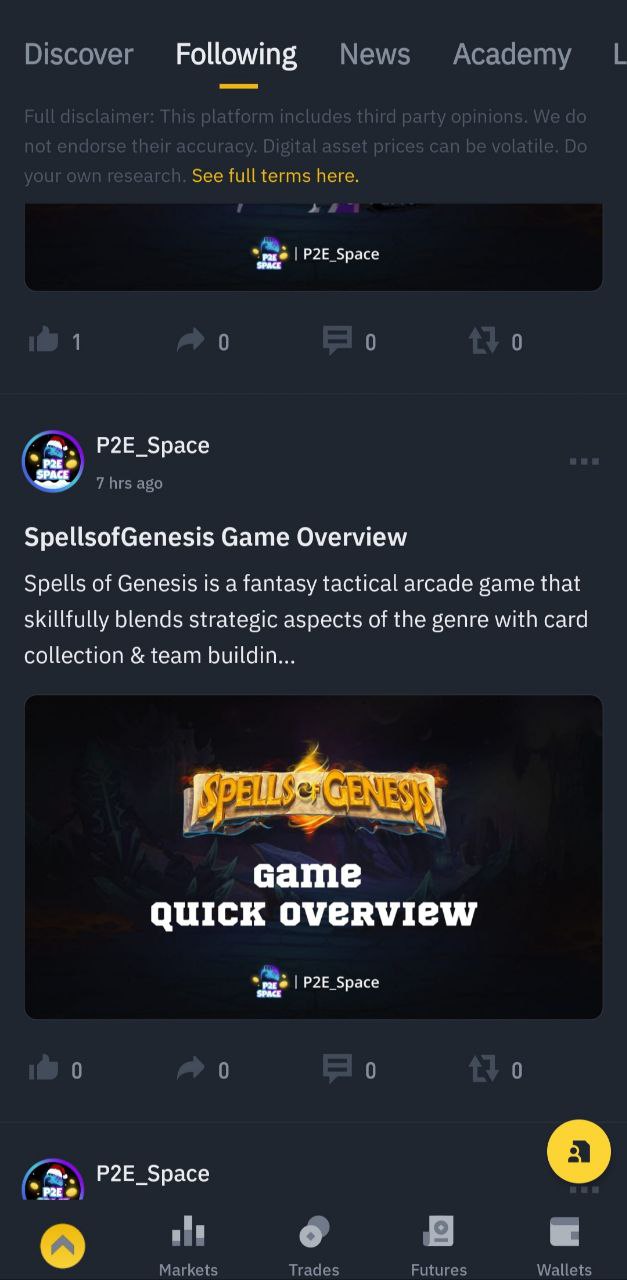Screen dimensions: 627x1280
Task: Open the See full terms here link
Action: [x=275, y=176]
